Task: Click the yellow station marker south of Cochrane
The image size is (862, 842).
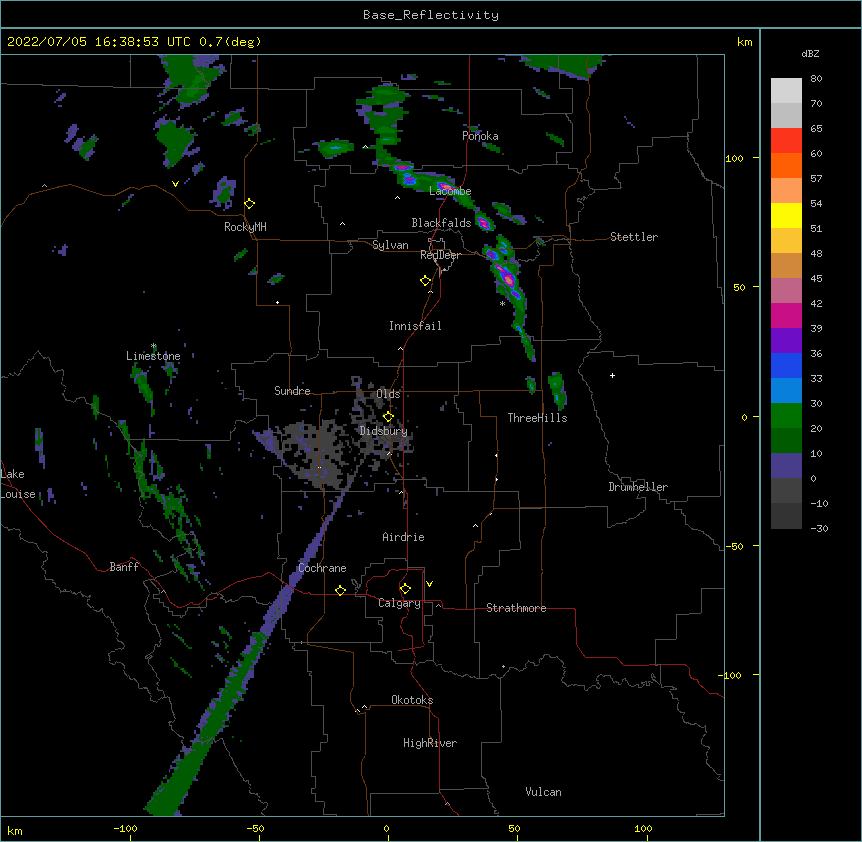Action: click(x=340, y=590)
